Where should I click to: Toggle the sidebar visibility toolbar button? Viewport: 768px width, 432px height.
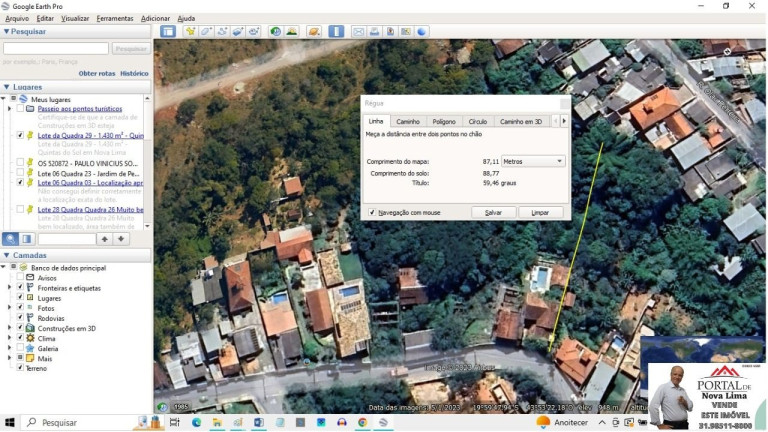[x=168, y=31]
